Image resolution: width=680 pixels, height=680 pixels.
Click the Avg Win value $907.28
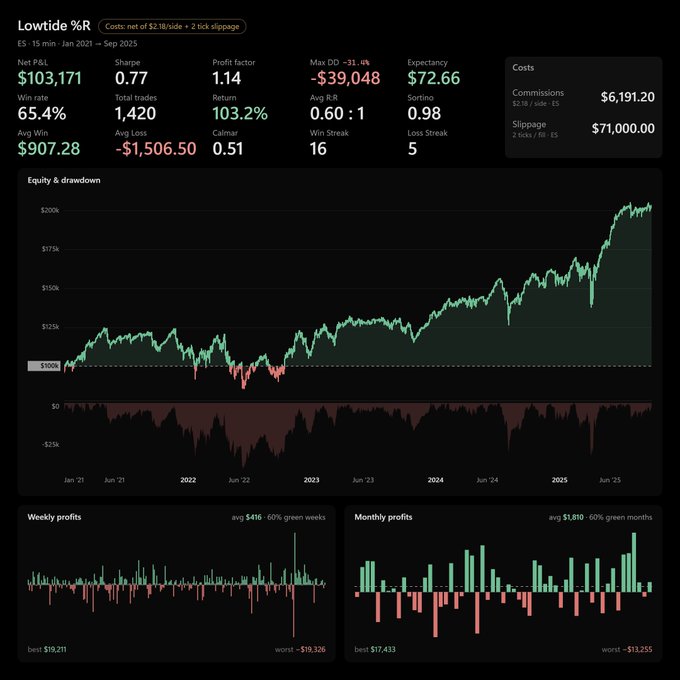49,149
